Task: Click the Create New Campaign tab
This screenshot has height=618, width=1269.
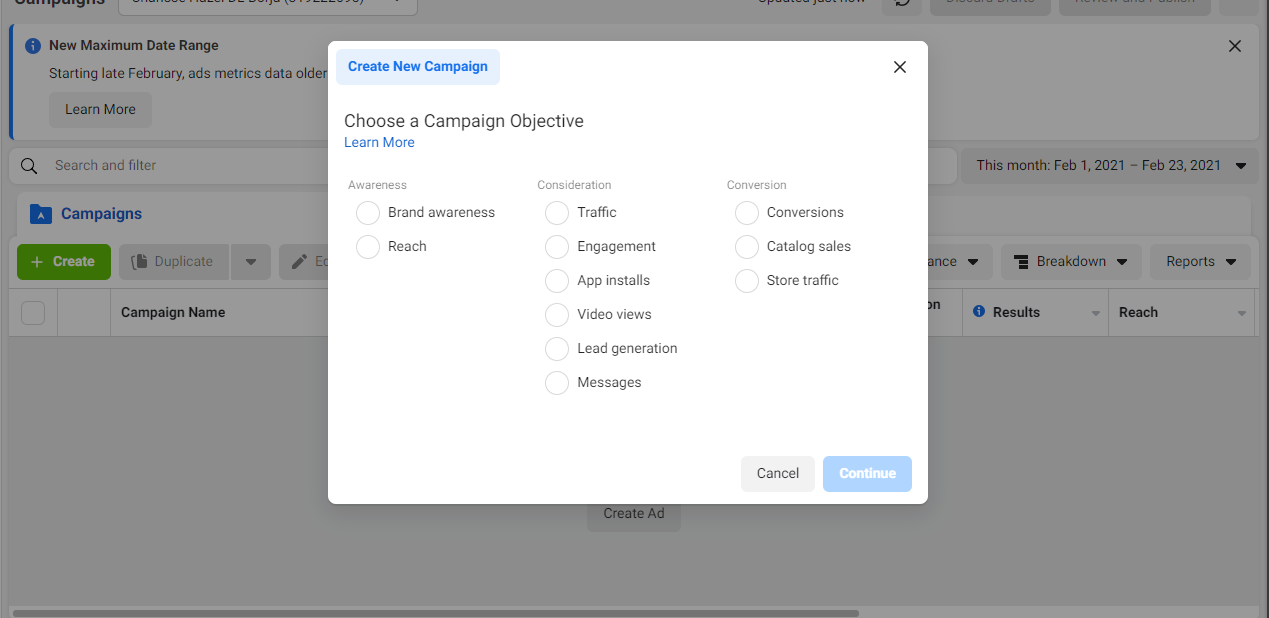Action: (x=418, y=67)
